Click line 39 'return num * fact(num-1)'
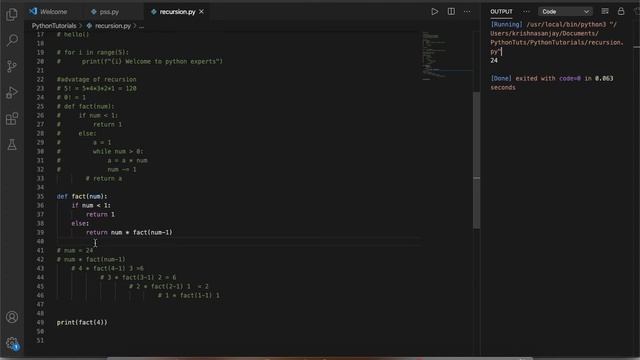The image size is (640, 360). [129, 232]
